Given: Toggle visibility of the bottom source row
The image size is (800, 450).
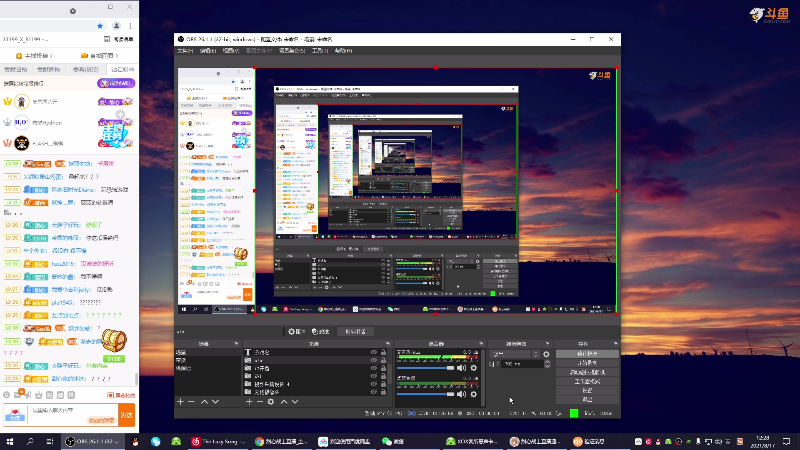Looking at the screenshot, I should tap(373, 392).
